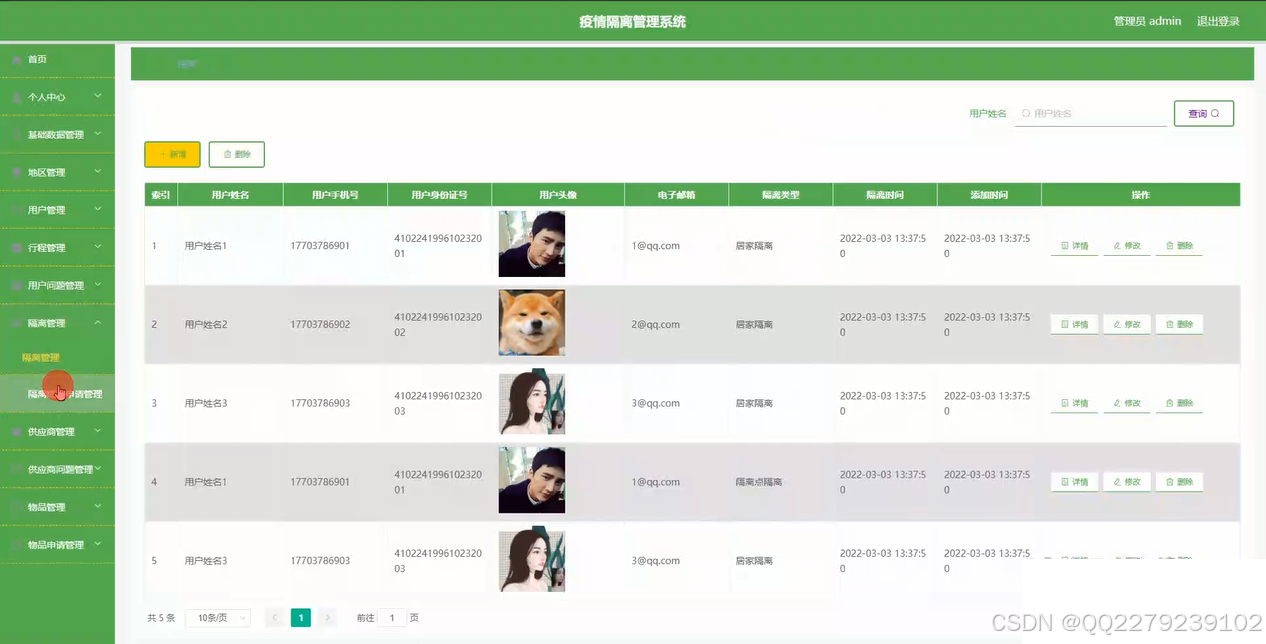Select 隔离申请管理 in the sidebar

point(65,393)
